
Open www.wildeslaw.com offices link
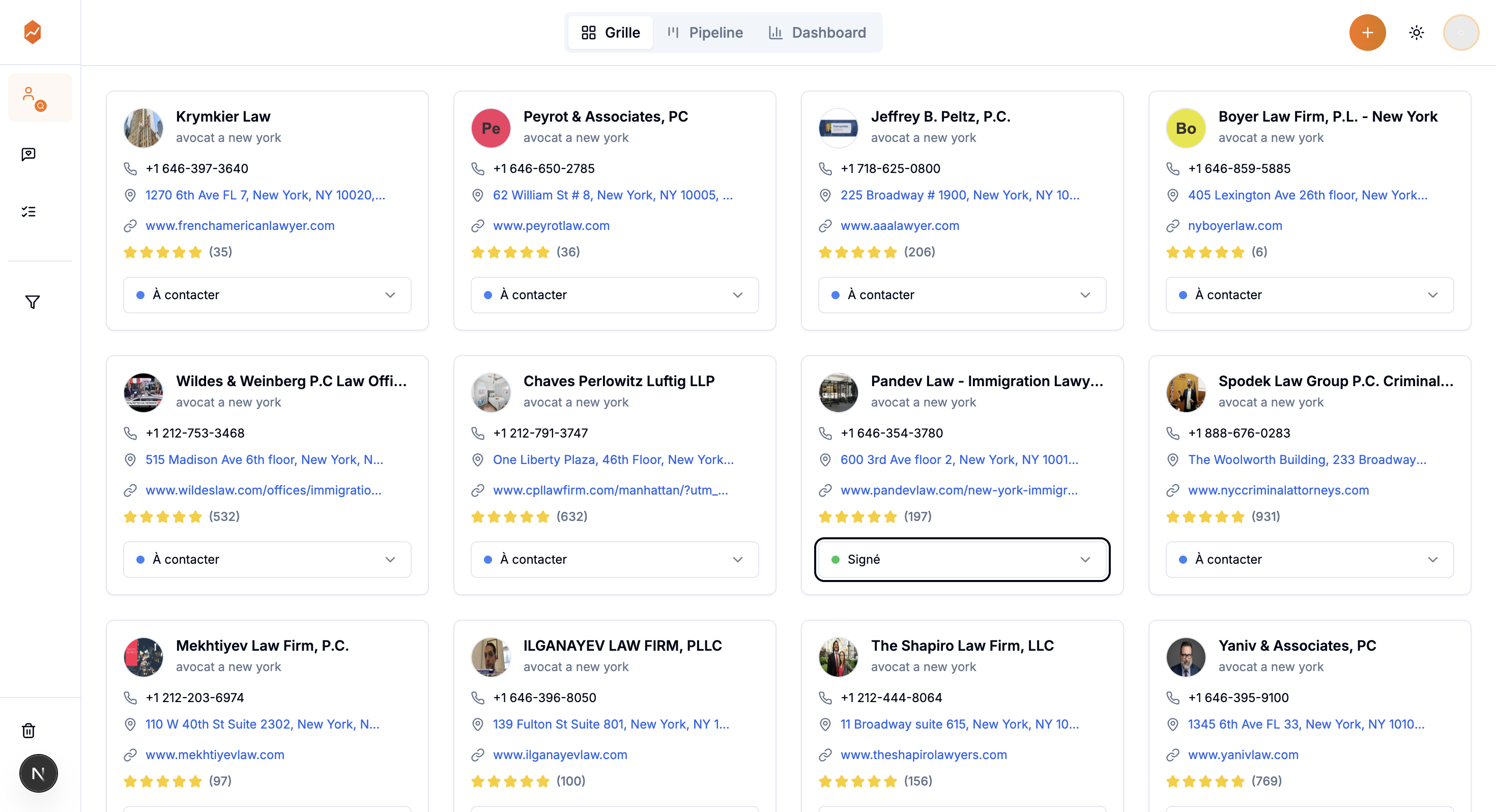263,490
